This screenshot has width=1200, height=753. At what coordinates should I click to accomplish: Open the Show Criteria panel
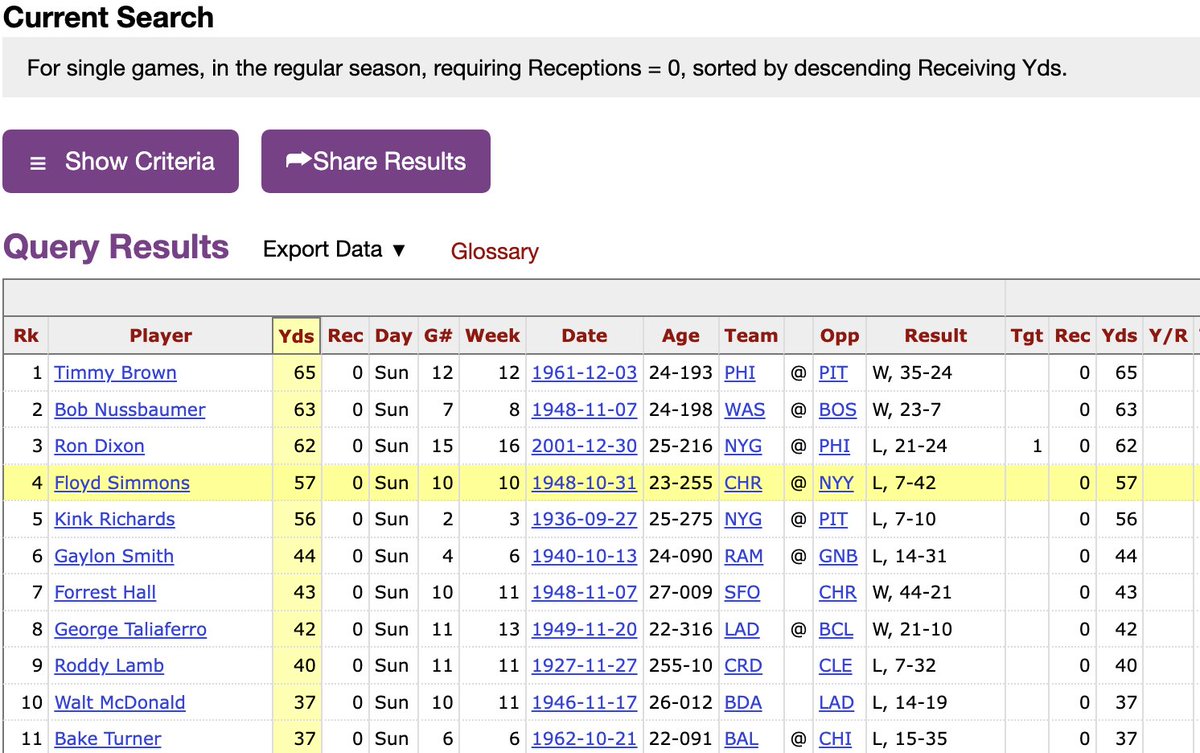(120, 161)
